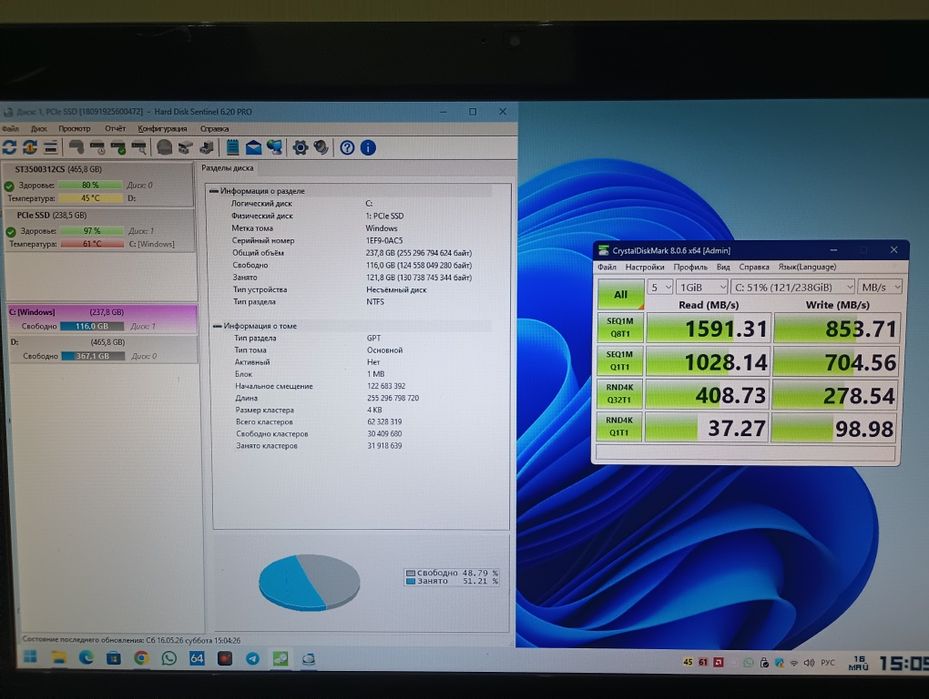Image resolution: width=929 pixels, height=699 pixels.
Task: Run the RND4K Q32T1 test
Action: click(620, 394)
